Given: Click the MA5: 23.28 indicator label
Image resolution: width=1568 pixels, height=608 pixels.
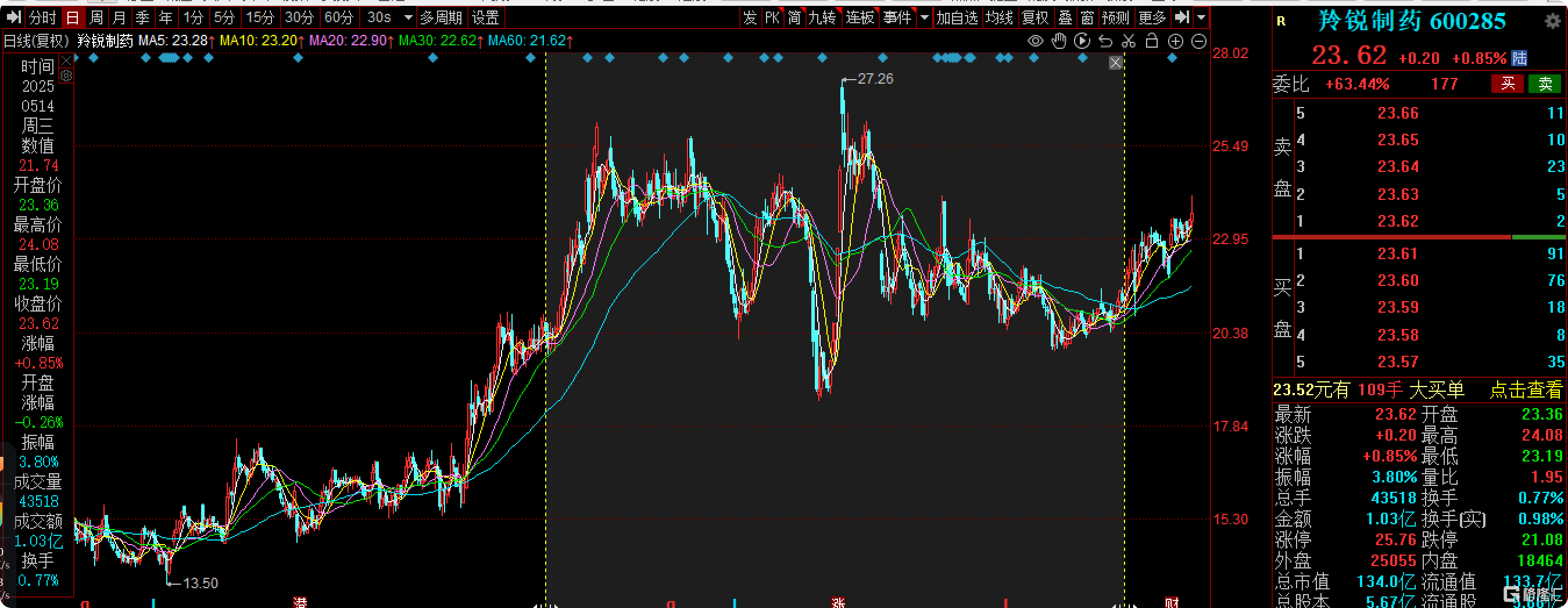Looking at the screenshot, I should pyautogui.click(x=177, y=41).
